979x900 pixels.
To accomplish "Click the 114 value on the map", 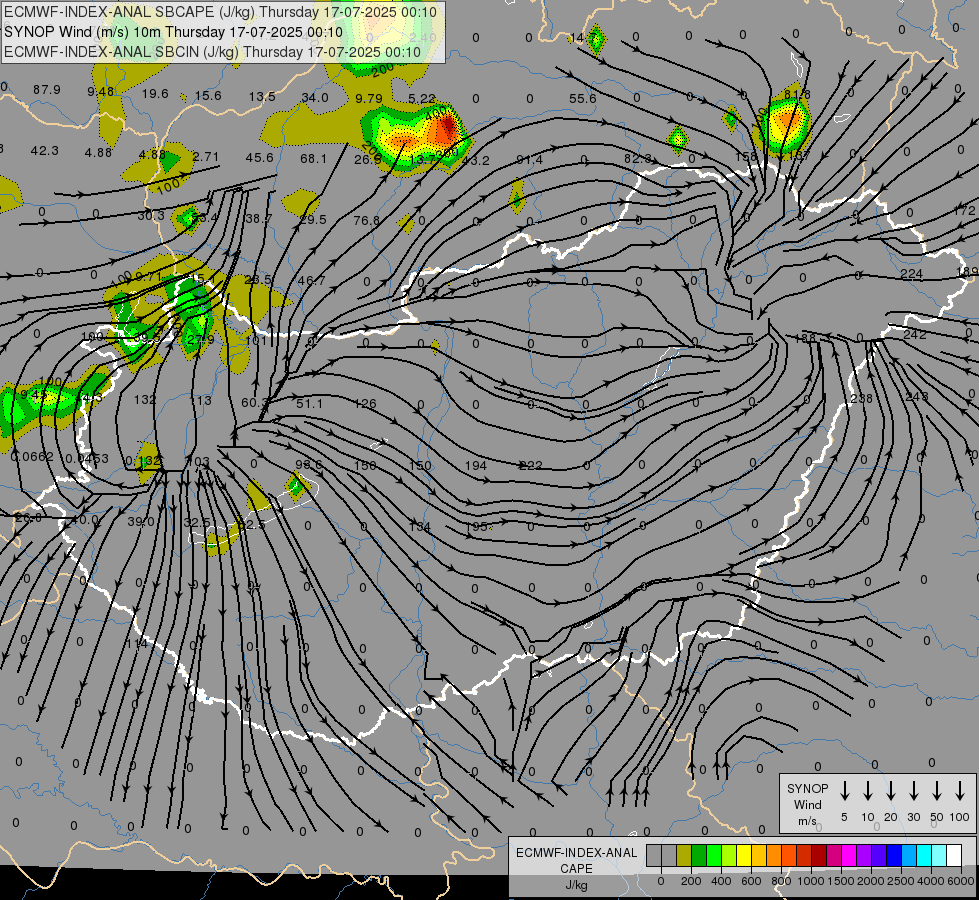I will coord(137,643).
